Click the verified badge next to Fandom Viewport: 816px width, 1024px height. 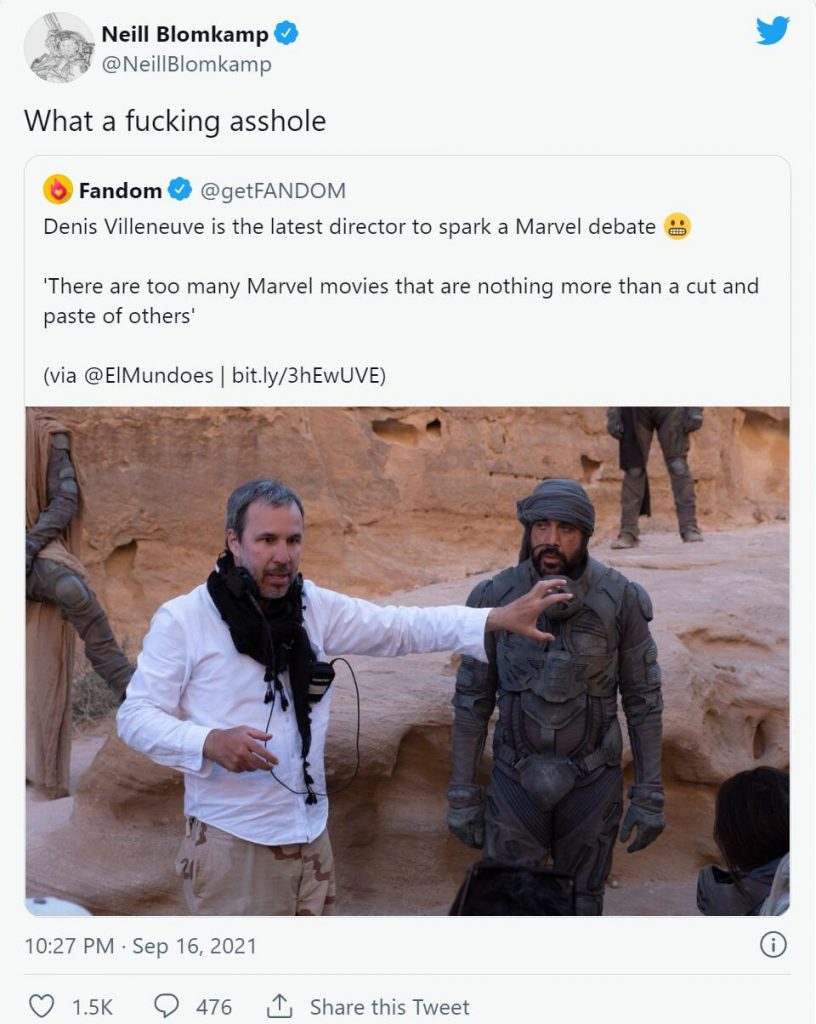pyautogui.click(x=180, y=190)
